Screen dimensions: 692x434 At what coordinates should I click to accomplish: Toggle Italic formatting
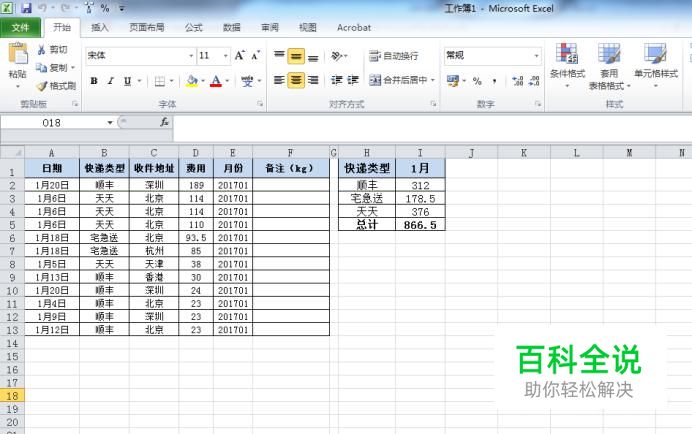click(110, 81)
